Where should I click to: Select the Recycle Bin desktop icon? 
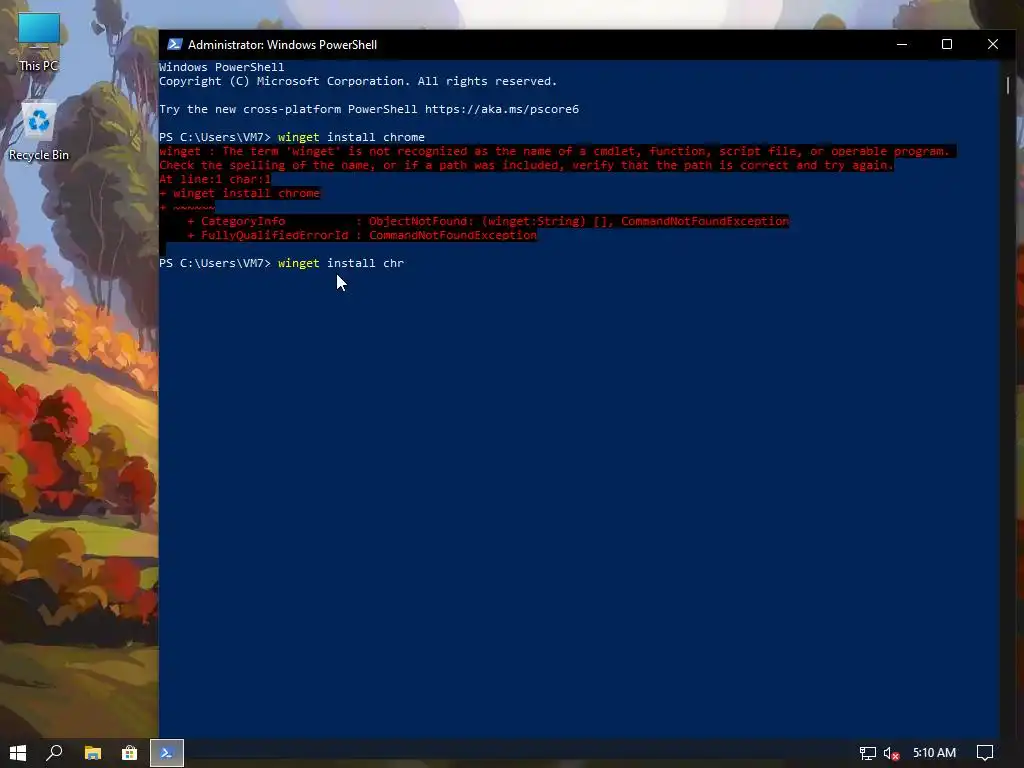click(x=39, y=131)
